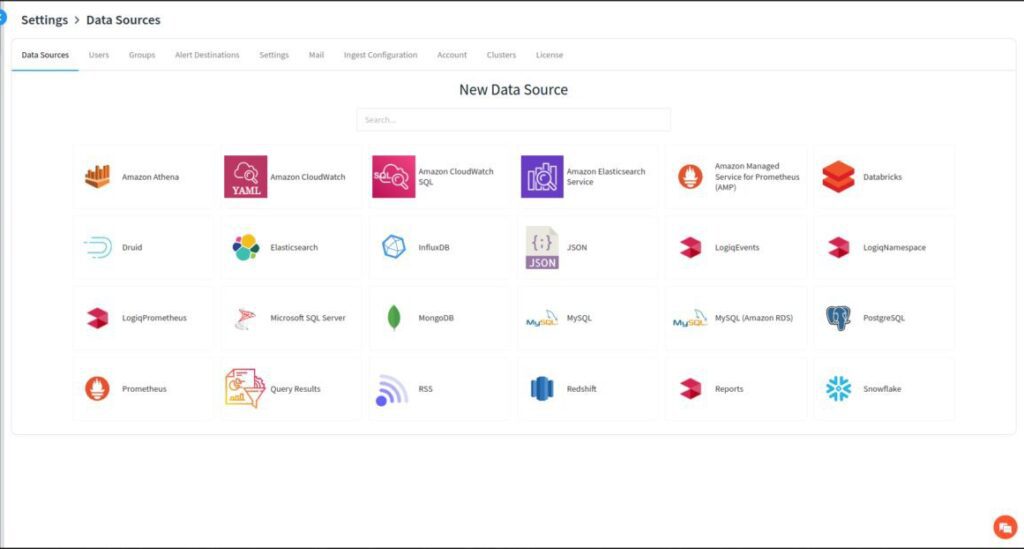Click the Settings breadcrumb link

[x=44, y=20]
